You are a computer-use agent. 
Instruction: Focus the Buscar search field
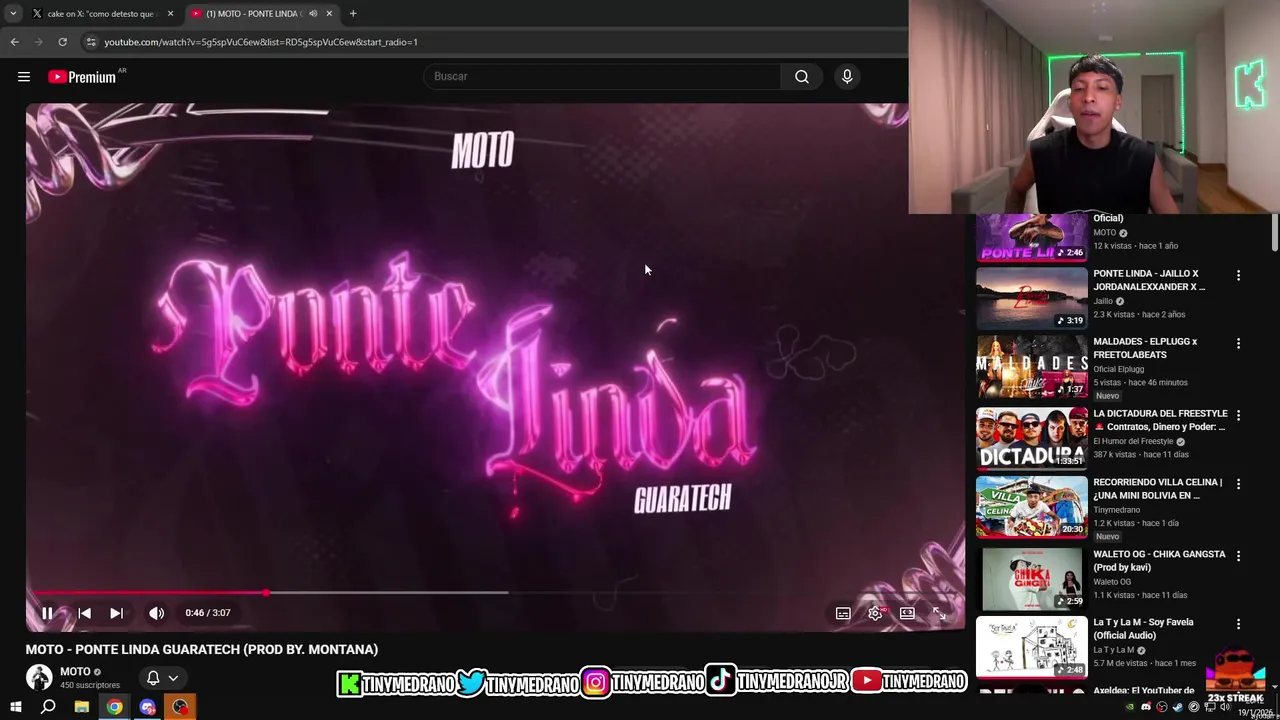tap(603, 76)
